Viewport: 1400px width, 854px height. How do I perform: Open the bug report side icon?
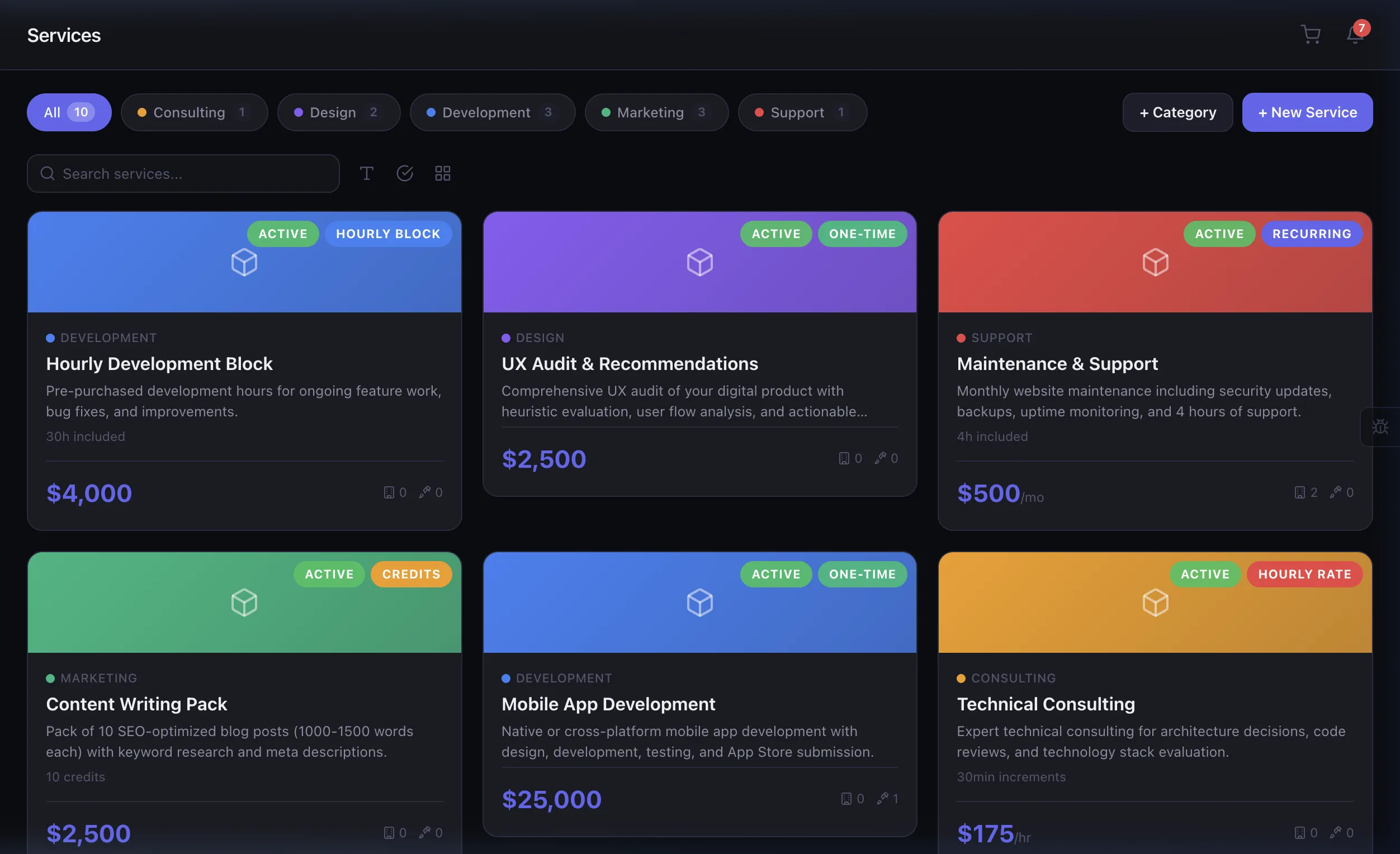coord(1380,426)
